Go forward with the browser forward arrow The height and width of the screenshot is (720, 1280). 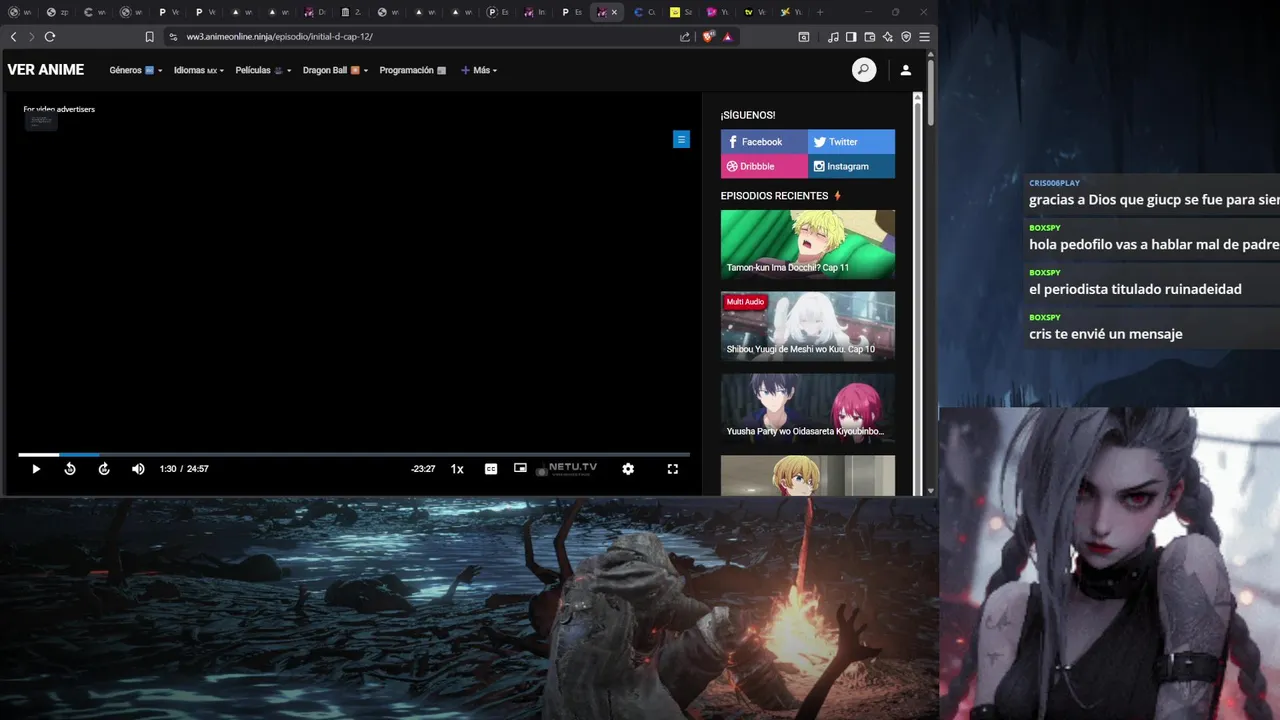tap(32, 37)
